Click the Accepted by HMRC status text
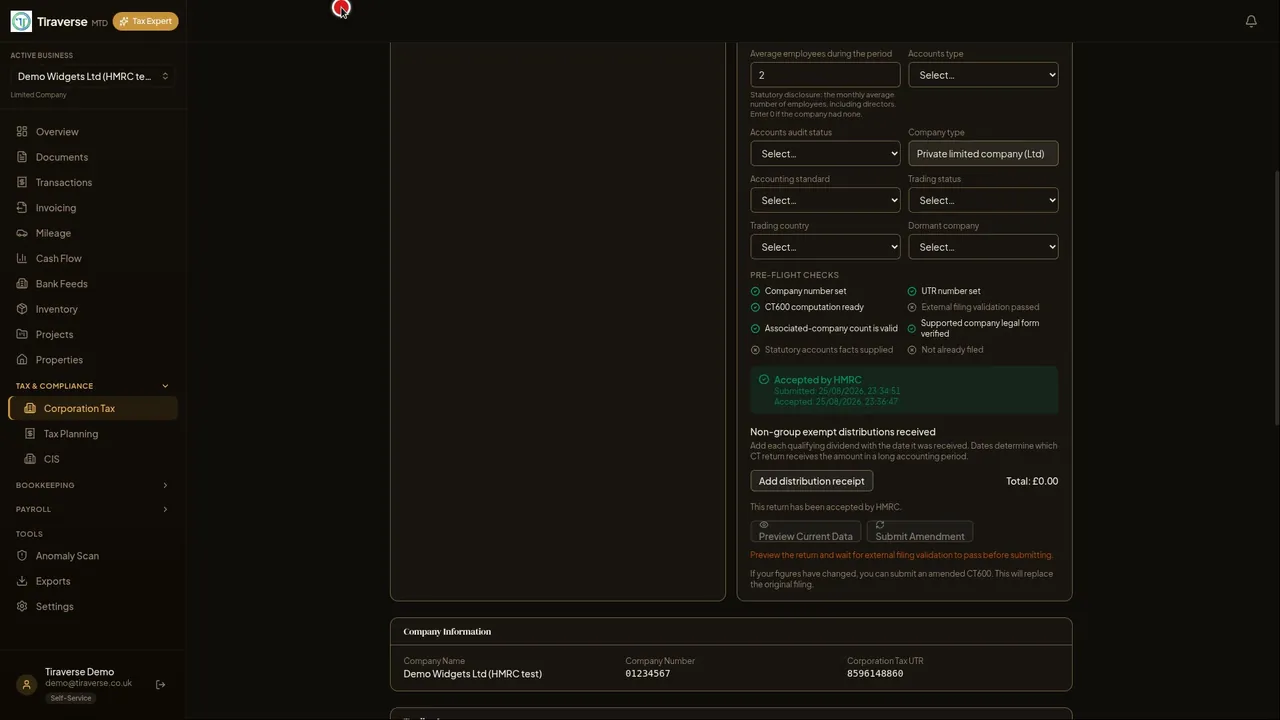The width and height of the screenshot is (1280, 720). (817, 380)
